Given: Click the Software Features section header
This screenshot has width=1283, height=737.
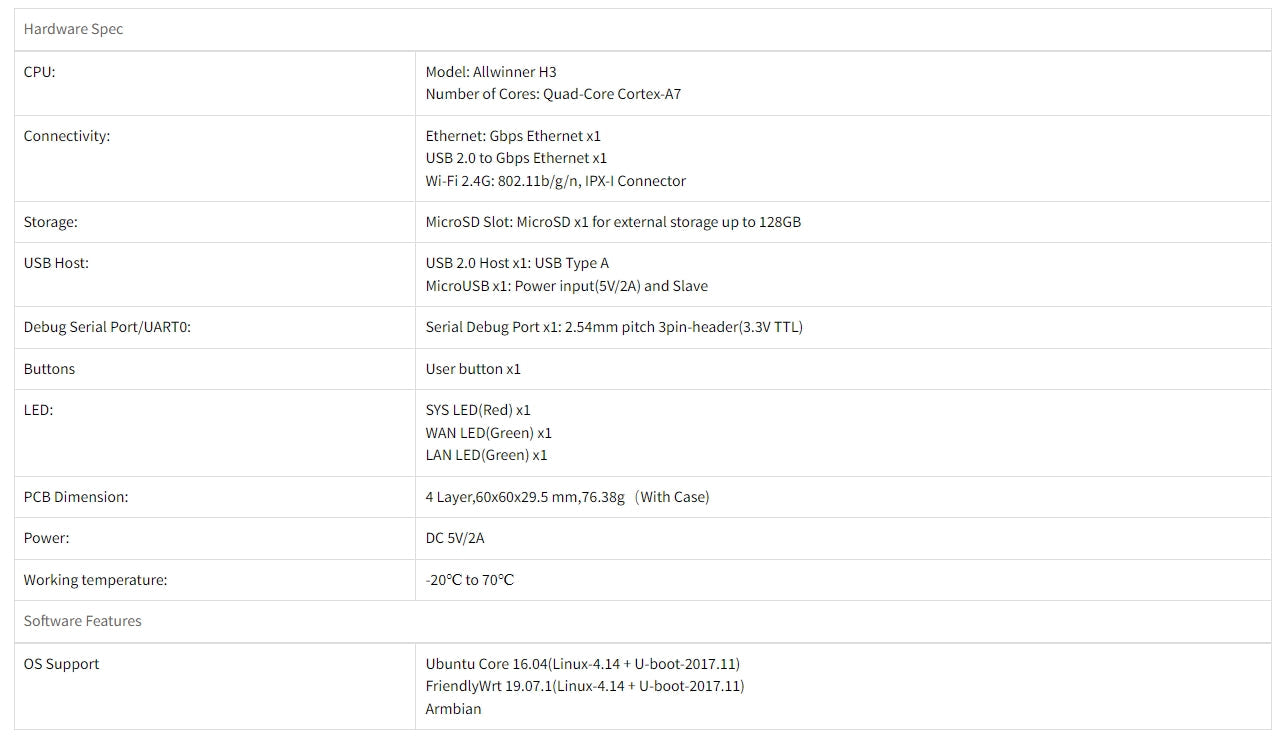Looking at the screenshot, I should point(83,621).
